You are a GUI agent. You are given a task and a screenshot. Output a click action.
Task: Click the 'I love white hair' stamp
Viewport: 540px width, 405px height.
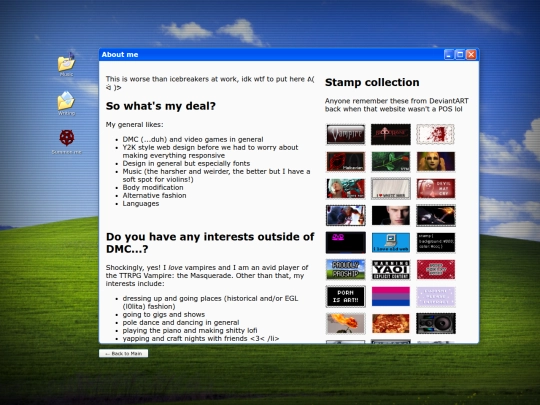tap(391, 188)
